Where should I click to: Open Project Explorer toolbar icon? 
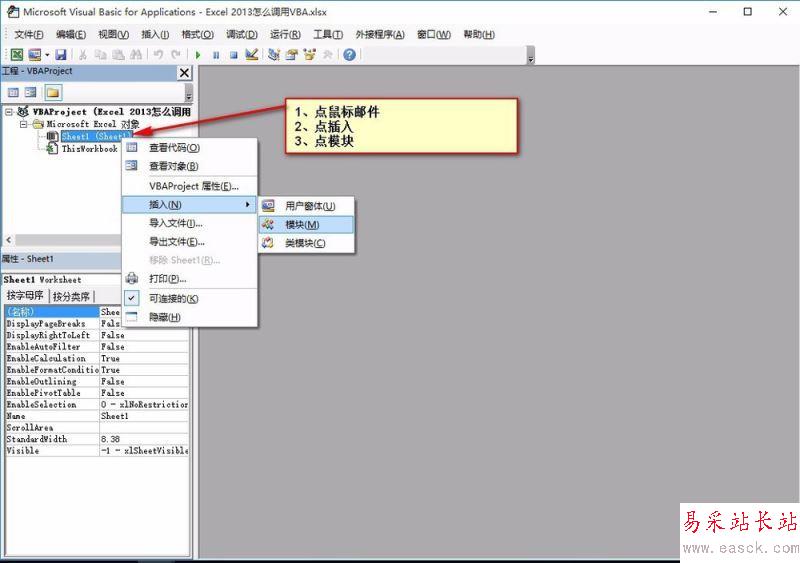click(x=273, y=54)
